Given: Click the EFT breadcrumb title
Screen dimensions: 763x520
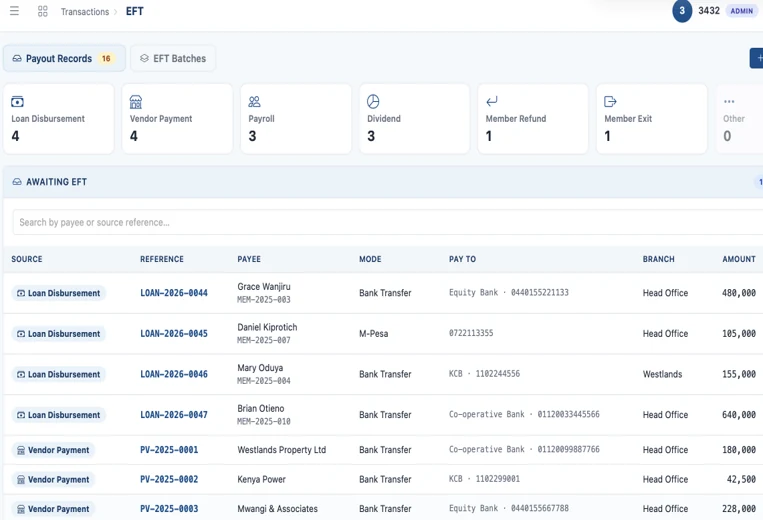Looking at the screenshot, I should click(135, 11).
